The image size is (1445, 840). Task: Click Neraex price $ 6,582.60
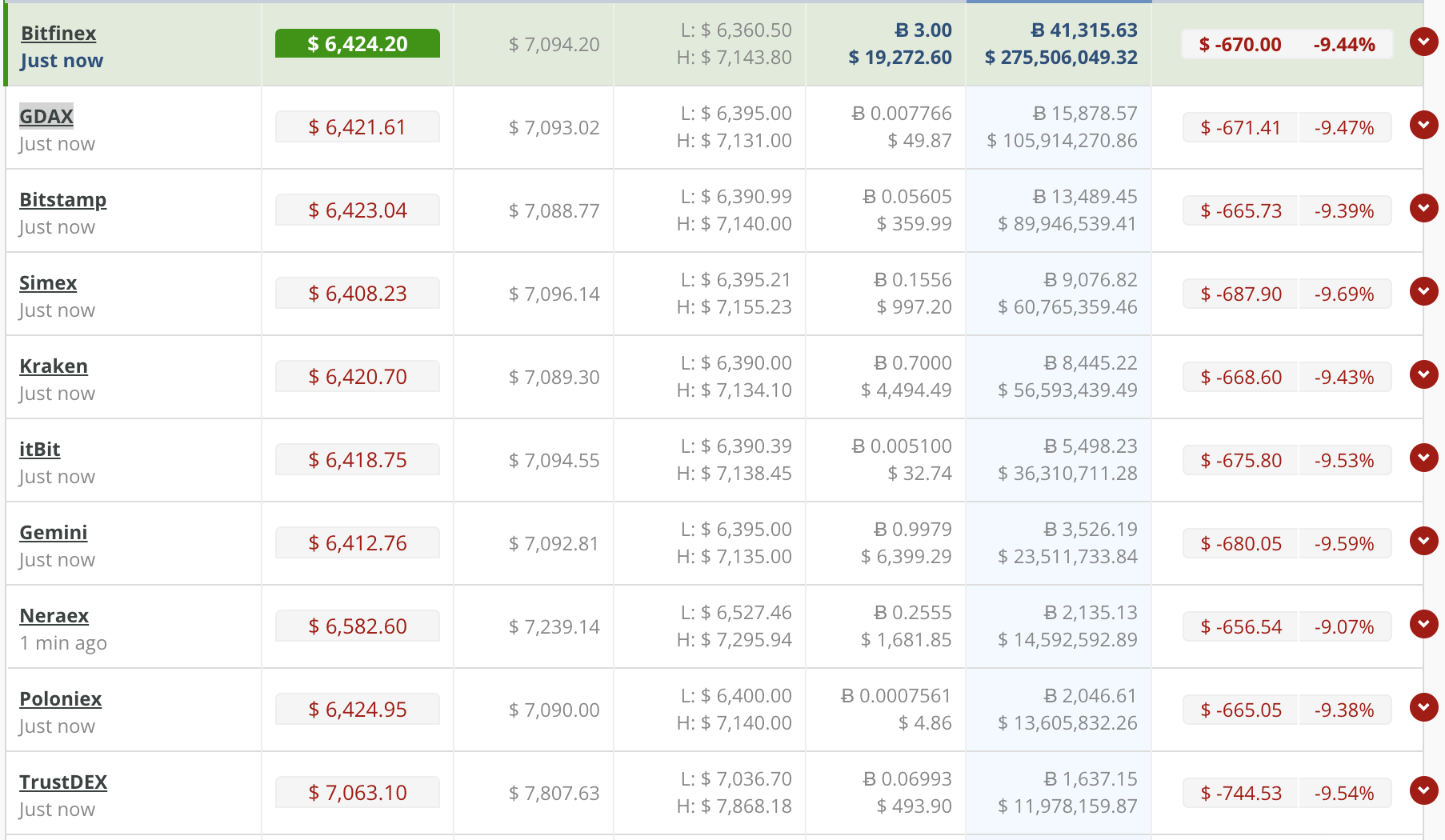pyautogui.click(x=358, y=626)
